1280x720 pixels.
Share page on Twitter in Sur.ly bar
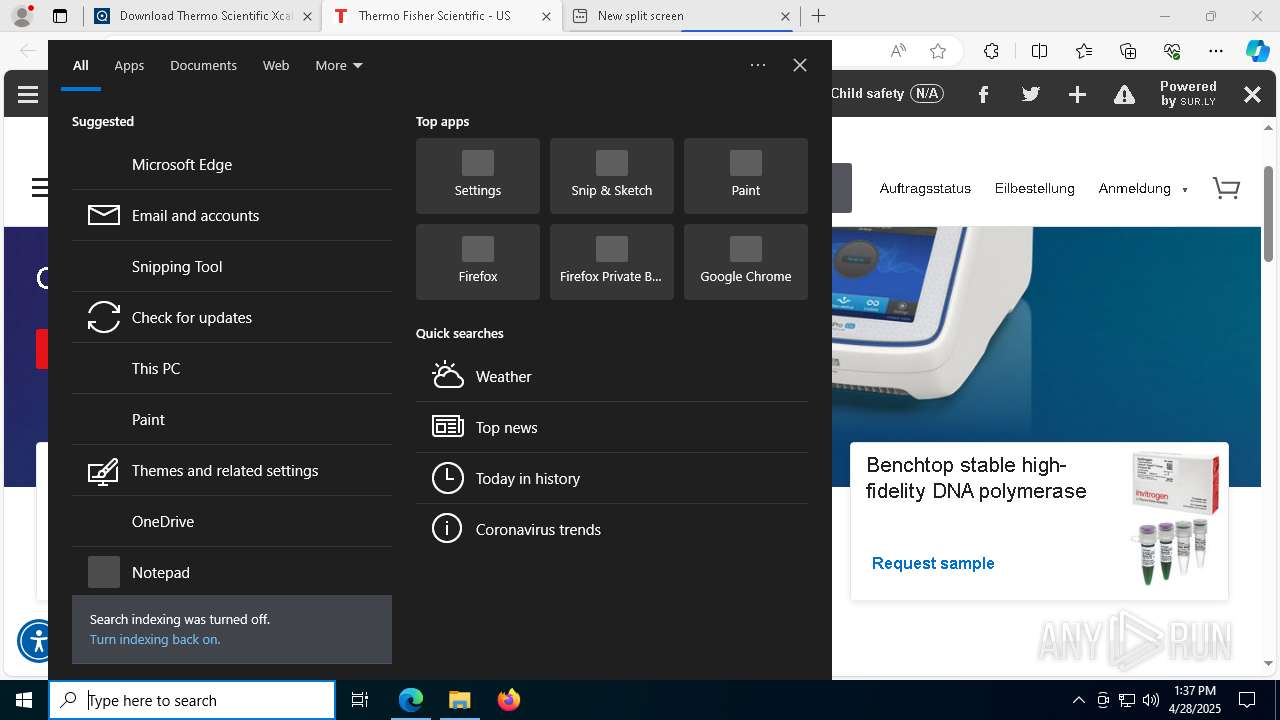1031,94
